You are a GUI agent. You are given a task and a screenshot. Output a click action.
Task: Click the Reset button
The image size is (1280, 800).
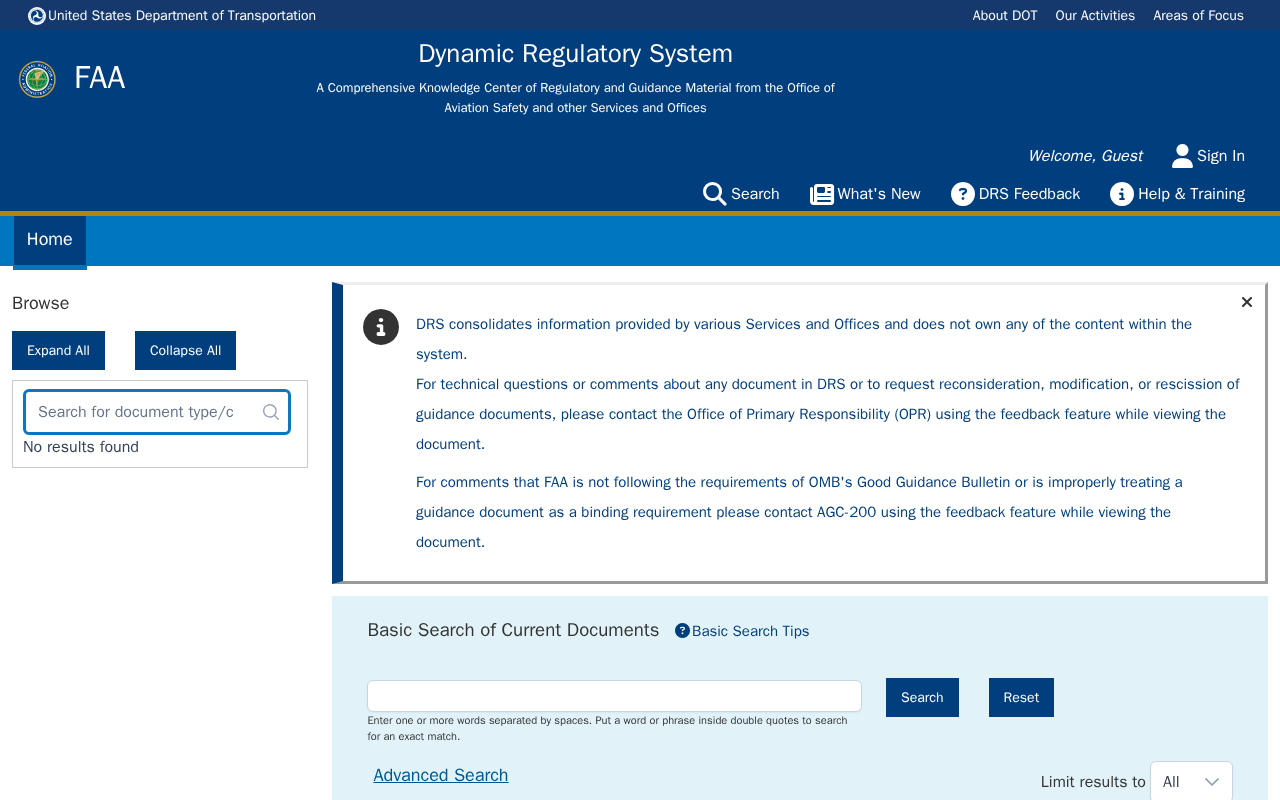point(1021,698)
